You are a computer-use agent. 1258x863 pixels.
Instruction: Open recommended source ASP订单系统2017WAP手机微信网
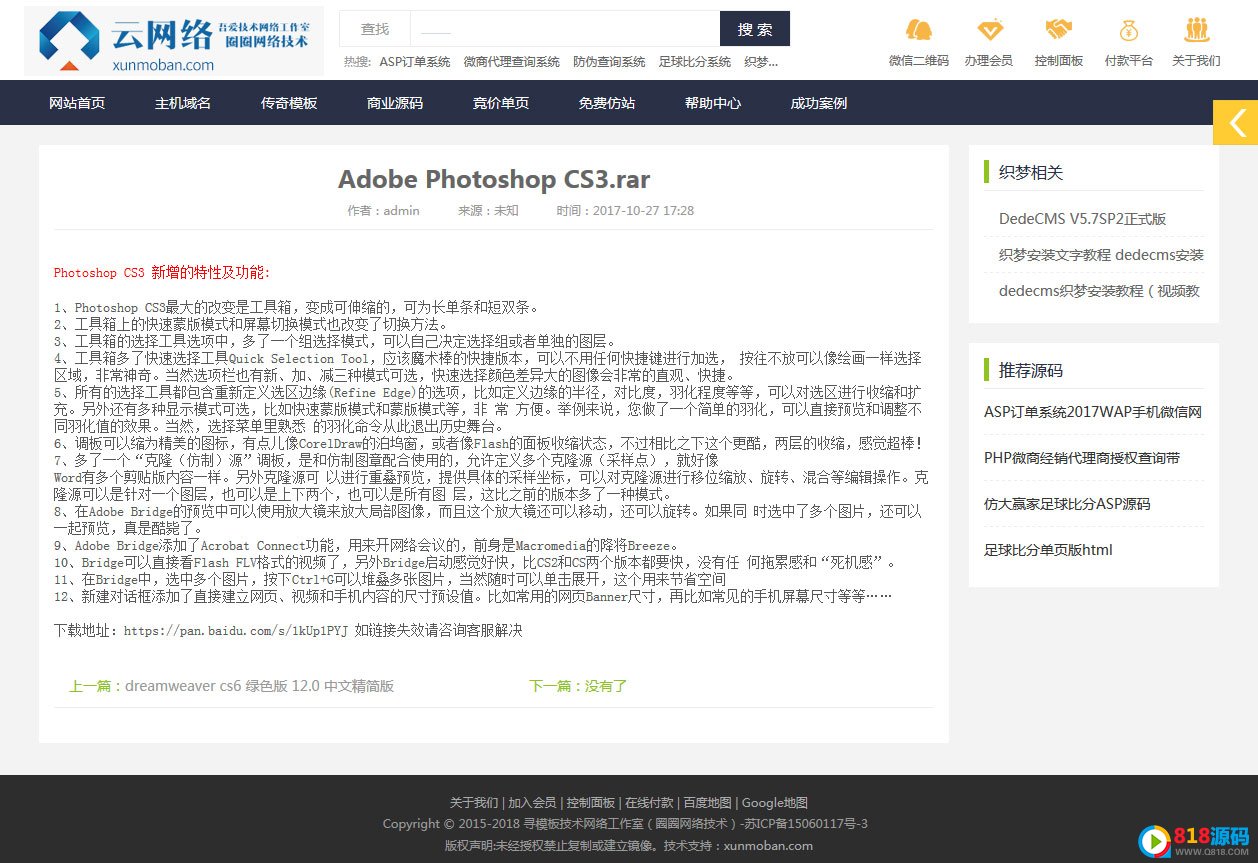(x=1093, y=412)
